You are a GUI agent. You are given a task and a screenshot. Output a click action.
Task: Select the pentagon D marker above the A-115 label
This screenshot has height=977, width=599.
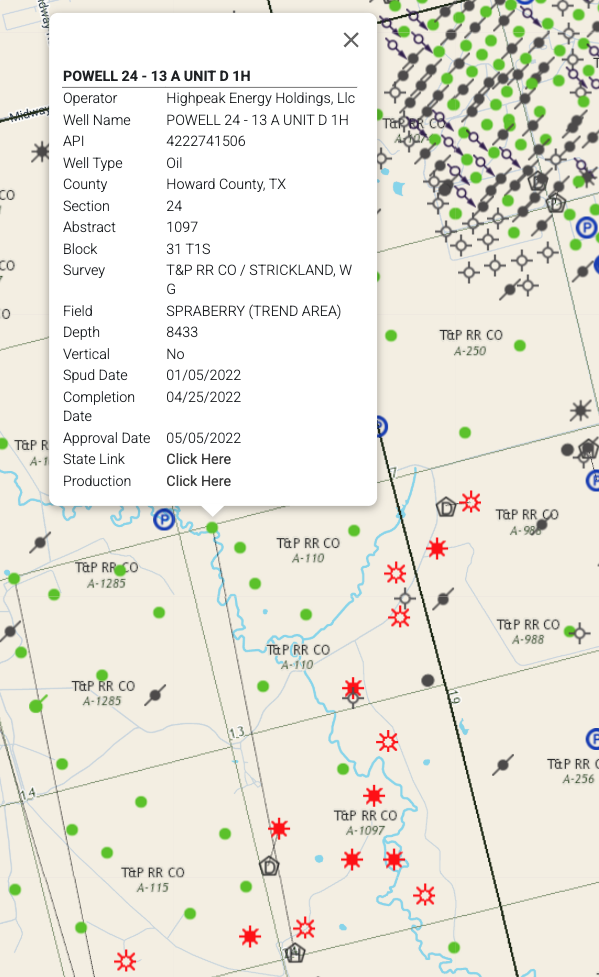269,866
